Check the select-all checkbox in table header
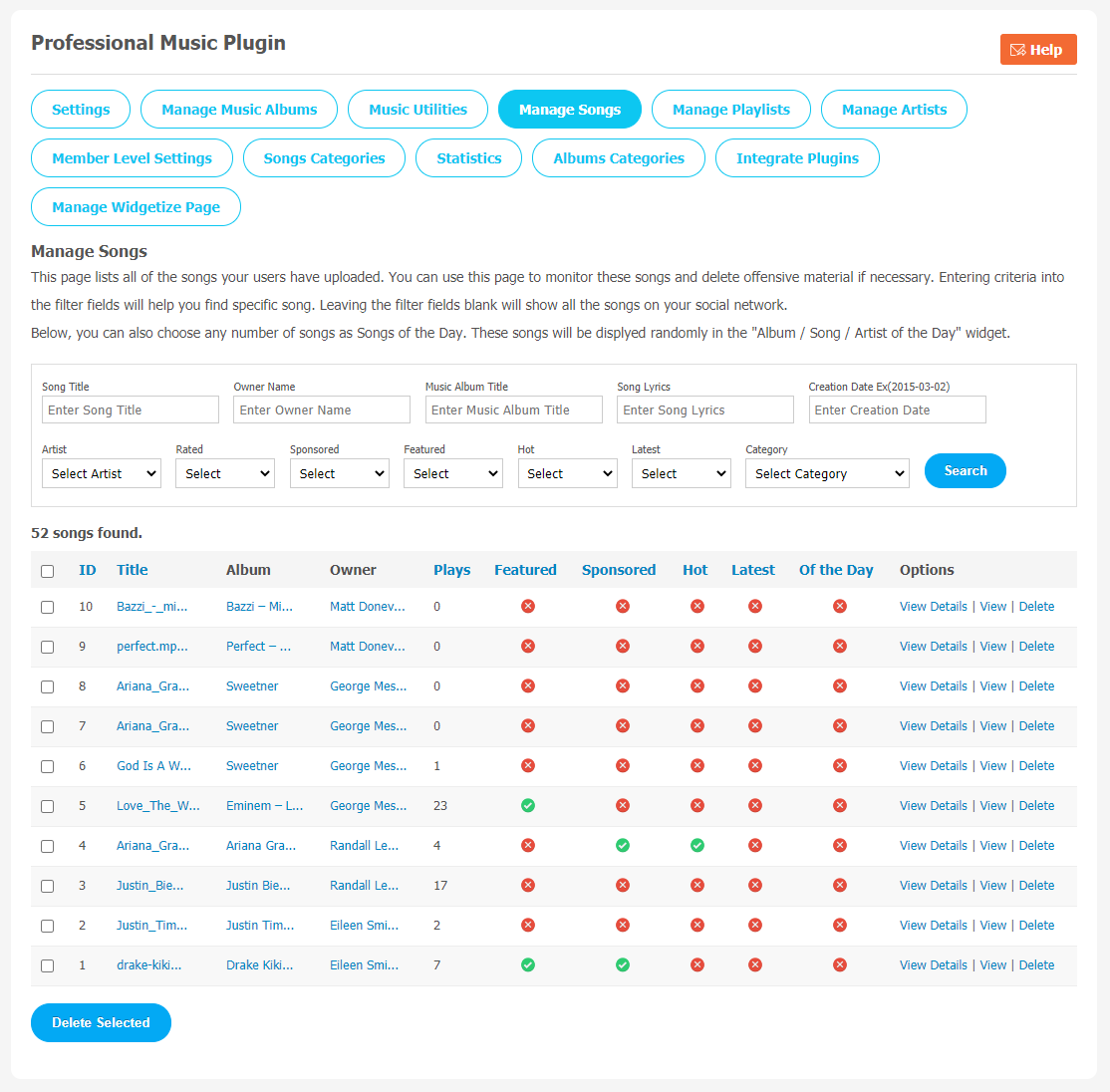Screen dimensions: 1110x1092 point(48,571)
